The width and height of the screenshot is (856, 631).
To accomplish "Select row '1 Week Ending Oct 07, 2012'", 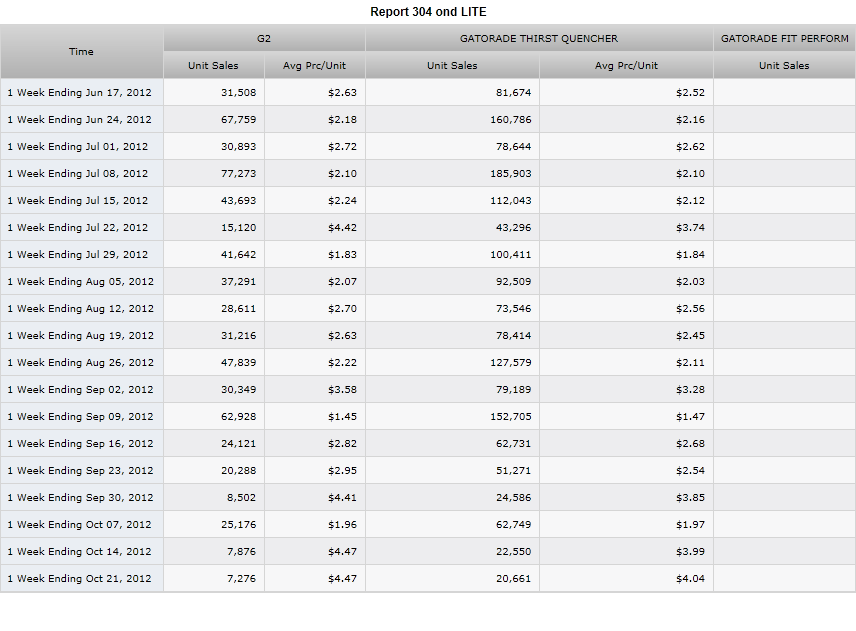I will [x=428, y=525].
